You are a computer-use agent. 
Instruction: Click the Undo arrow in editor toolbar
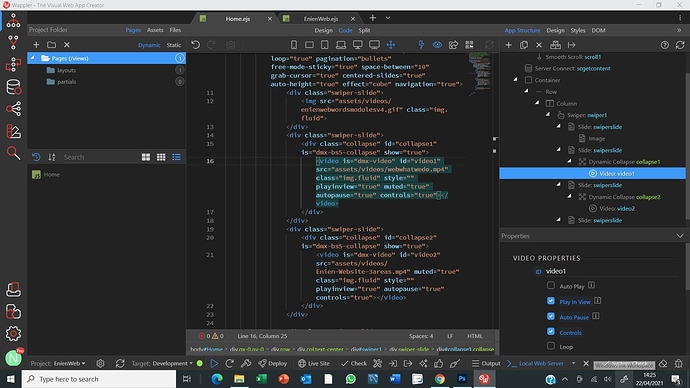coord(195,45)
